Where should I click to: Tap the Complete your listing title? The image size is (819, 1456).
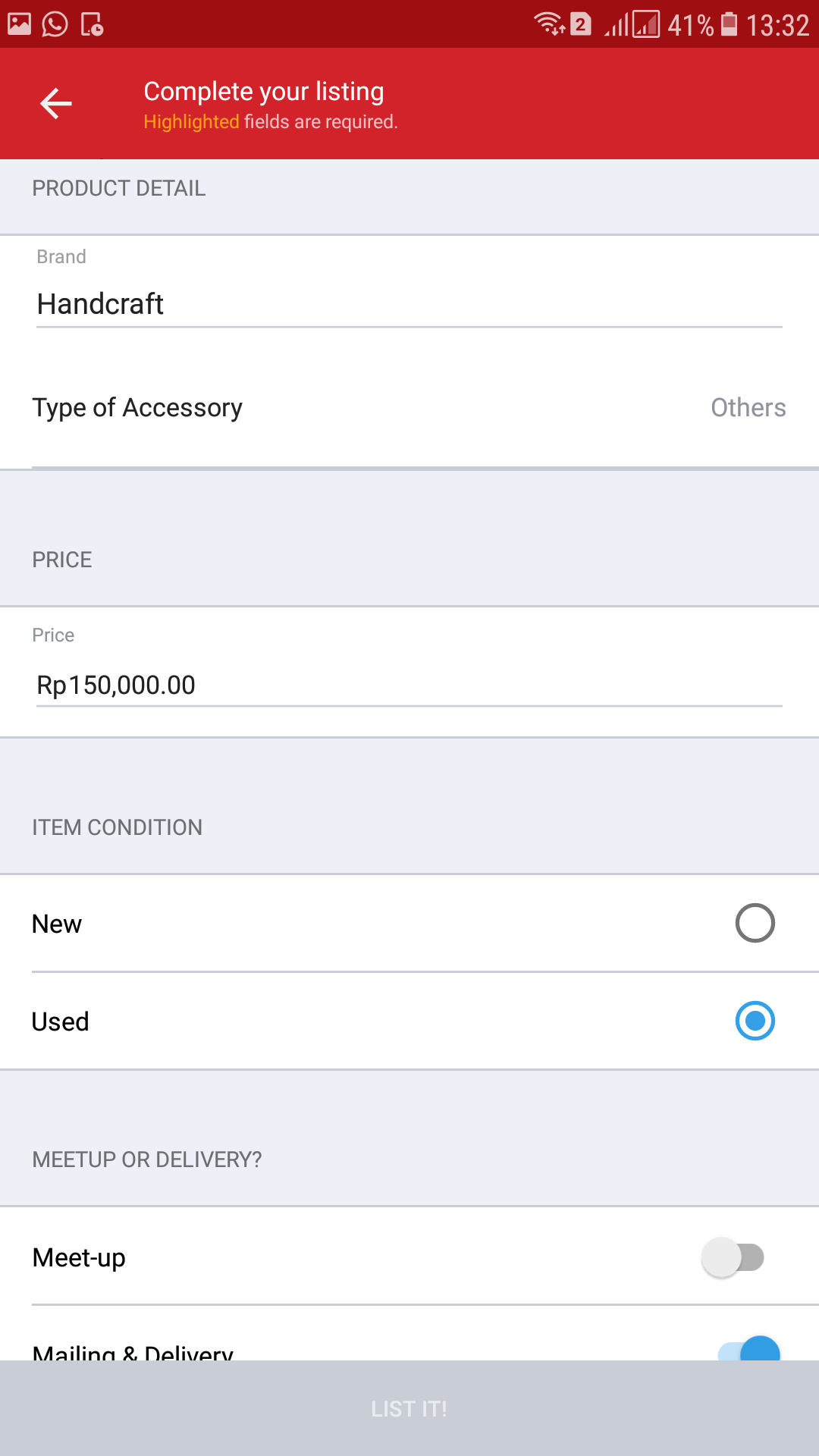pyautogui.click(x=264, y=92)
